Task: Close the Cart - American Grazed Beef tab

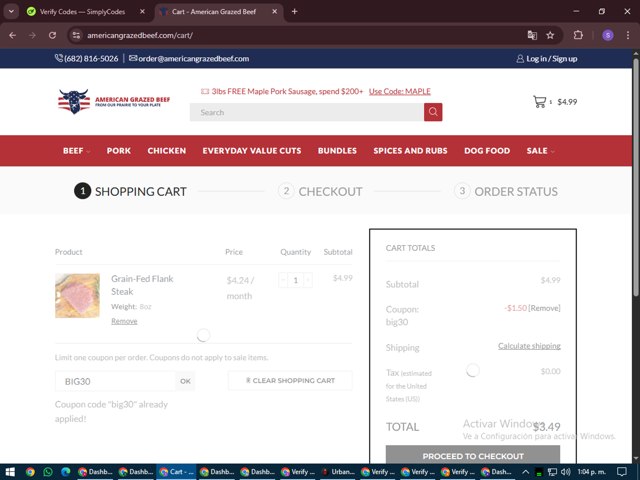Action: (x=275, y=12)
